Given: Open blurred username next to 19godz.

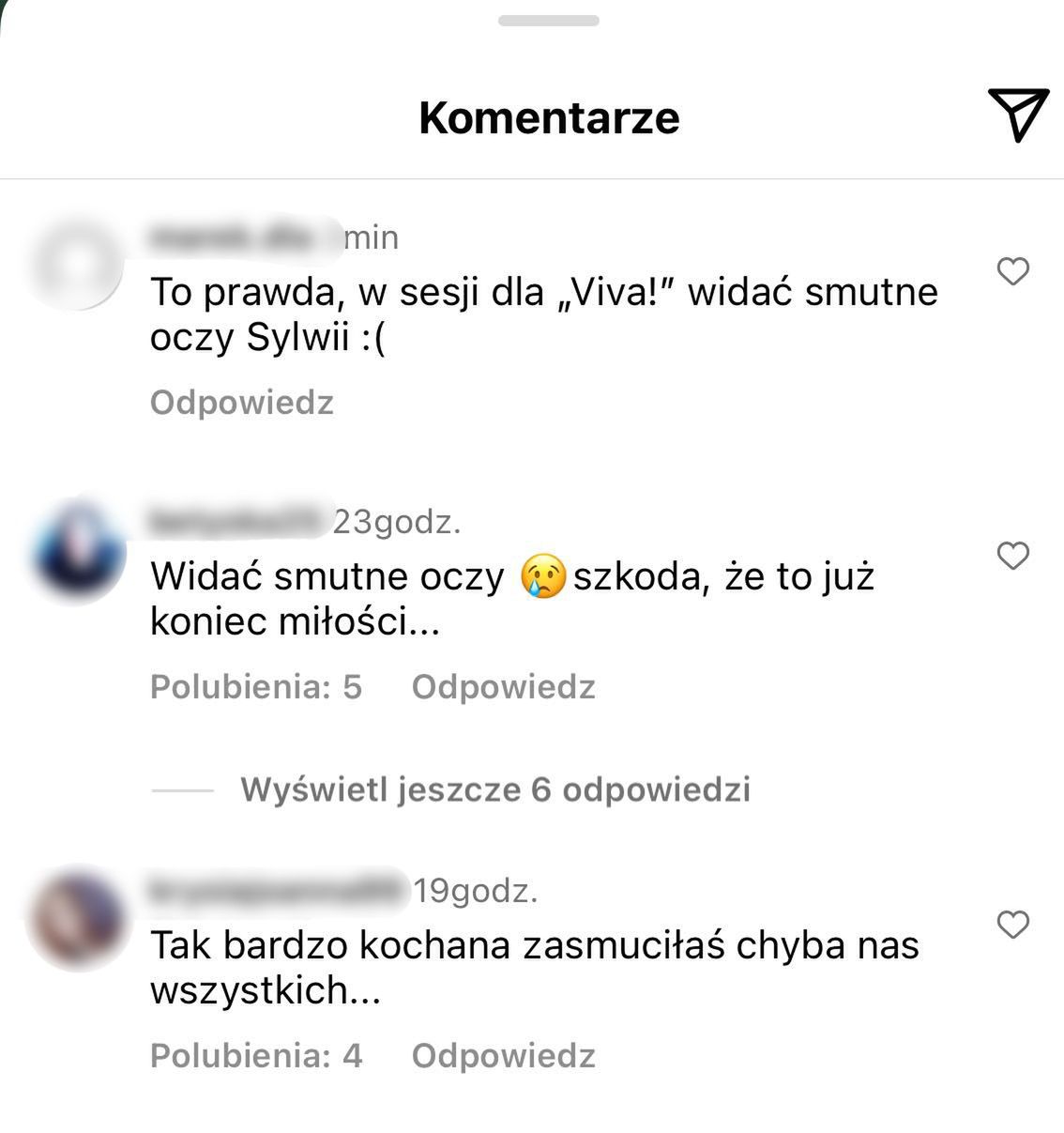Looking at the screenshot, I should click(281, 889).
